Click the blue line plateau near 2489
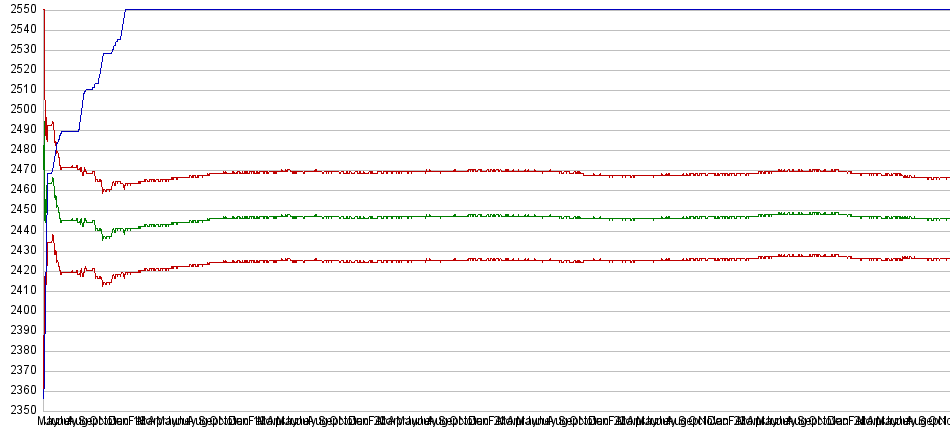This screenshot has height=435, width=950. (x=70, y=131)
